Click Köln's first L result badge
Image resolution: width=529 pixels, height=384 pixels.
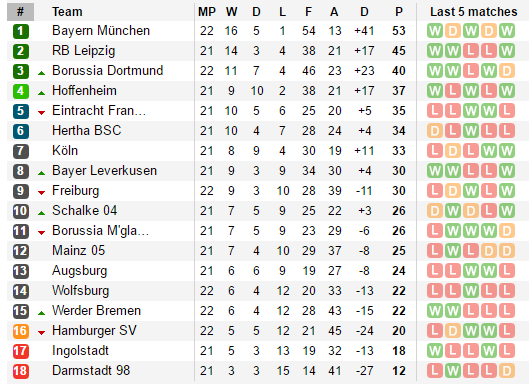(x=435, y=151)
